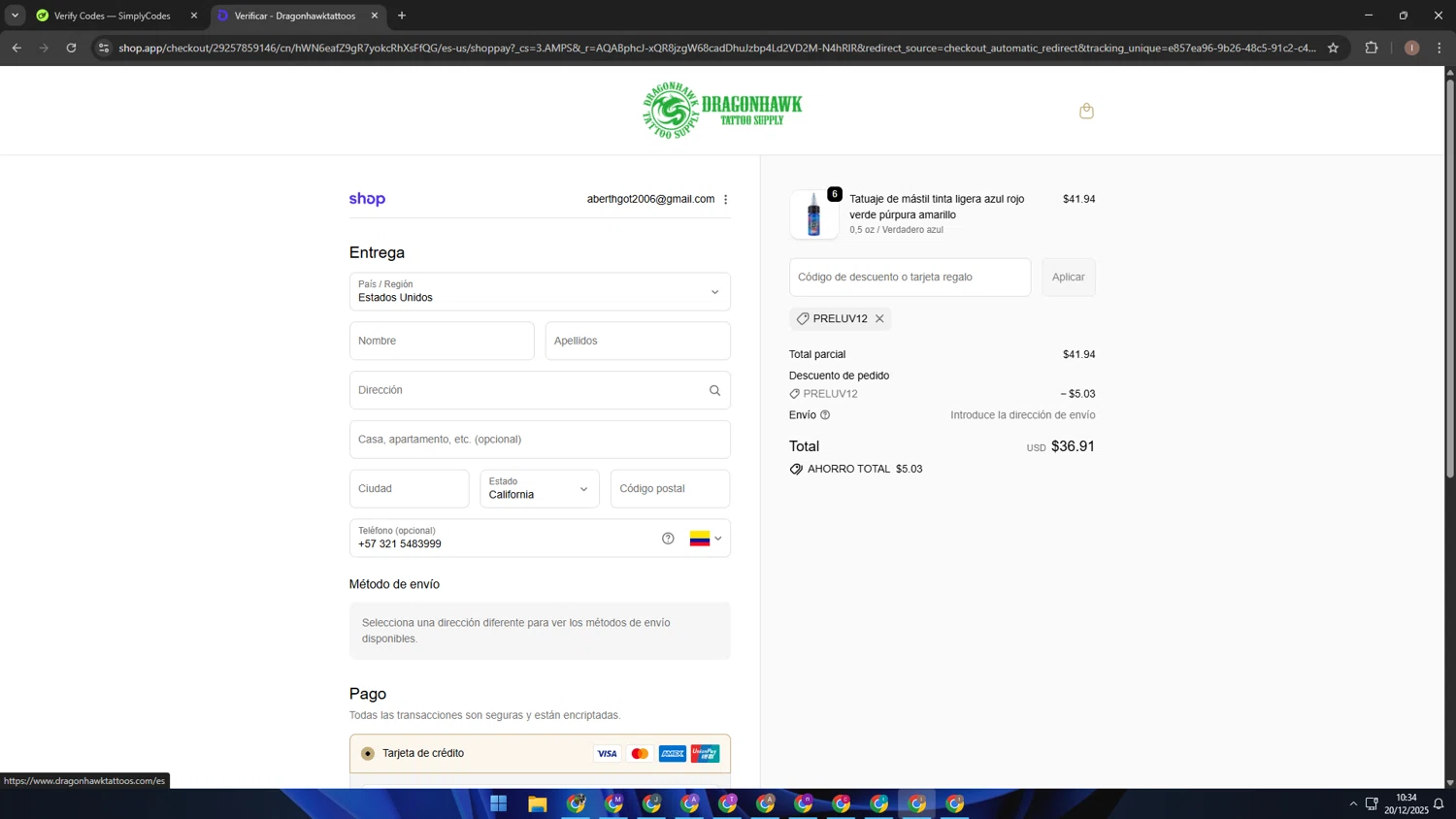Click the American Express icon
The height and width of the screenshot is (819, 1456).
[672, 754]
